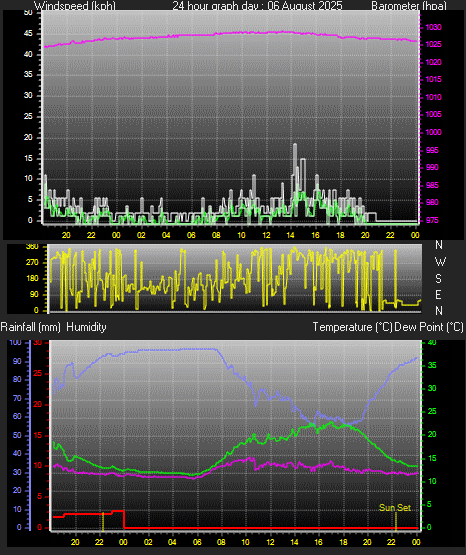Image resolution: width=466 pixels, height=555 pixels.
Task: Click the yellow sunset marker line
Action: [x=396, y=521]
